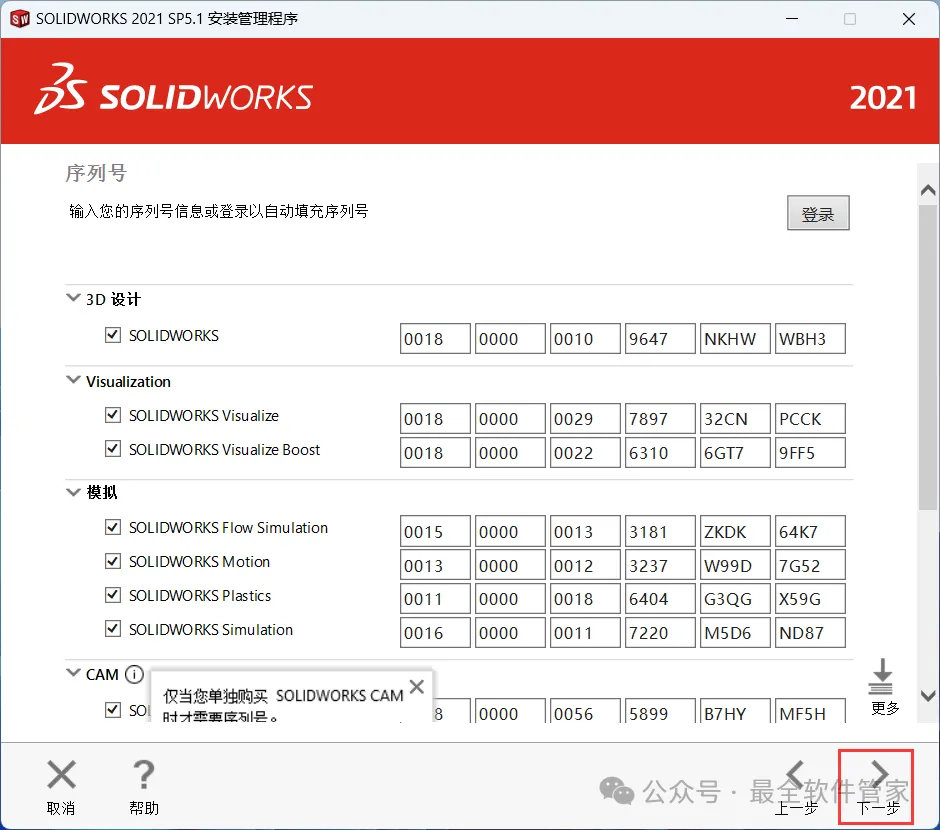The image size is (940, 830).
Task: Uncheck the SOLIDWORKS 3D design checkbox
Action: click(113, 335)
